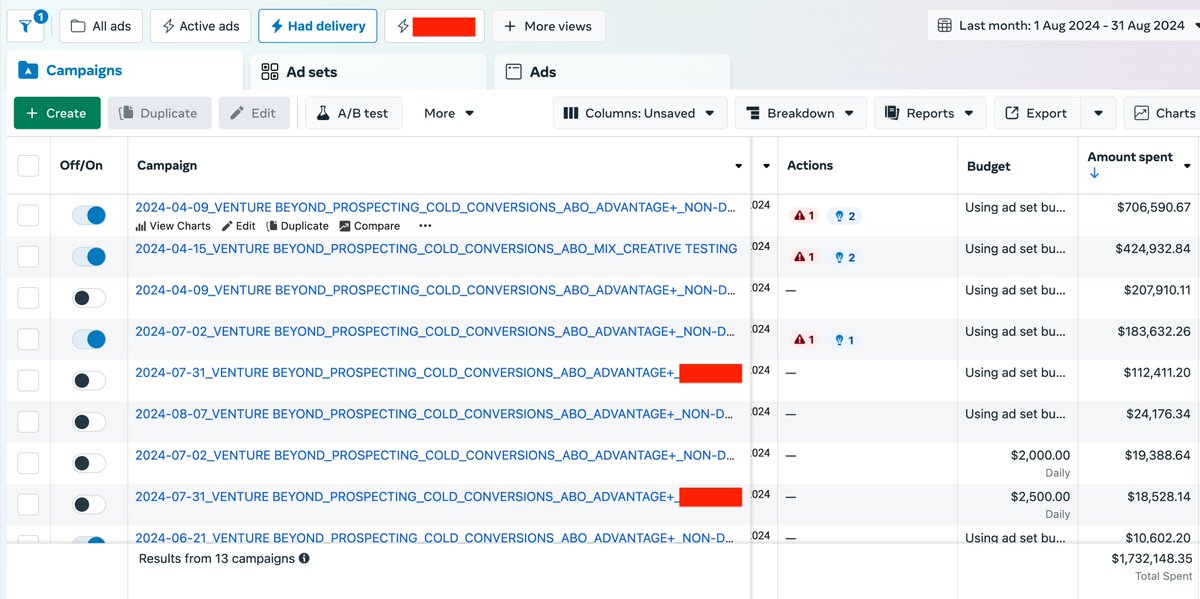
Task: Click the Actions column header
Action: pos(810,165)
